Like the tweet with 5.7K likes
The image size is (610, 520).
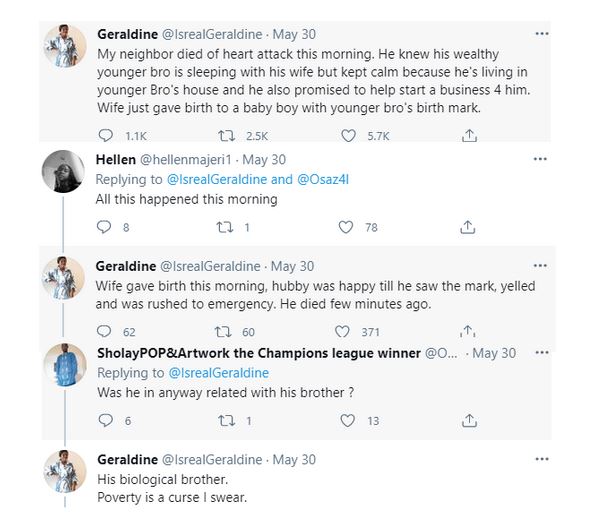350,135
